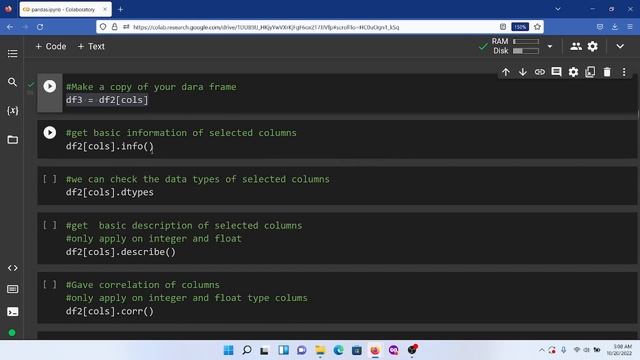Reload the current page
640x360 pixels.
40,27
